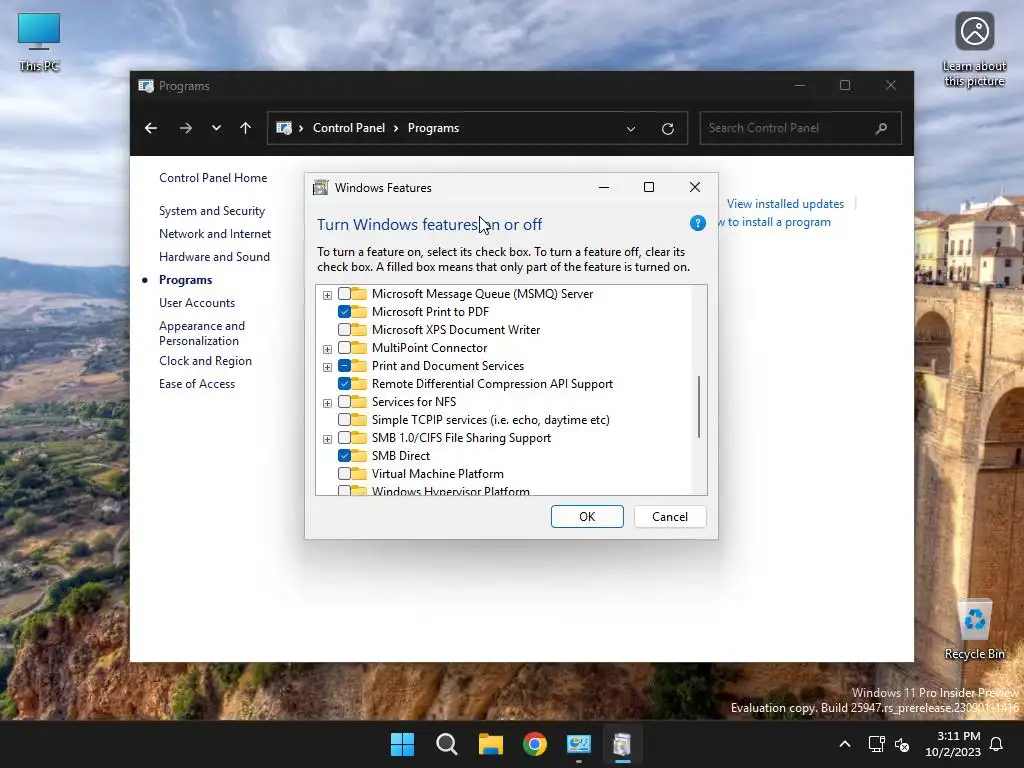
Task: Select the Recycle Bin desktop icon
Action: pyautogui.click(x=974, y=630)
